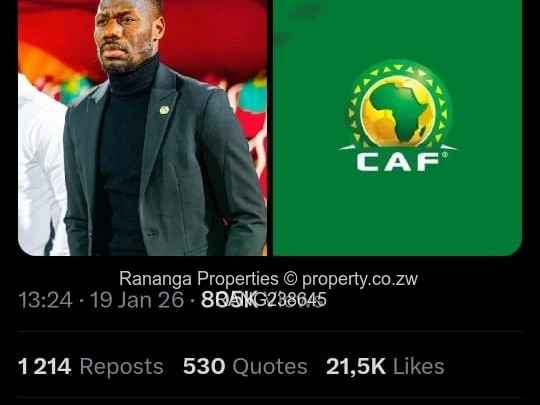Select the 21,5K likes count
The image size is (540, 405).
tap(356, 366)
